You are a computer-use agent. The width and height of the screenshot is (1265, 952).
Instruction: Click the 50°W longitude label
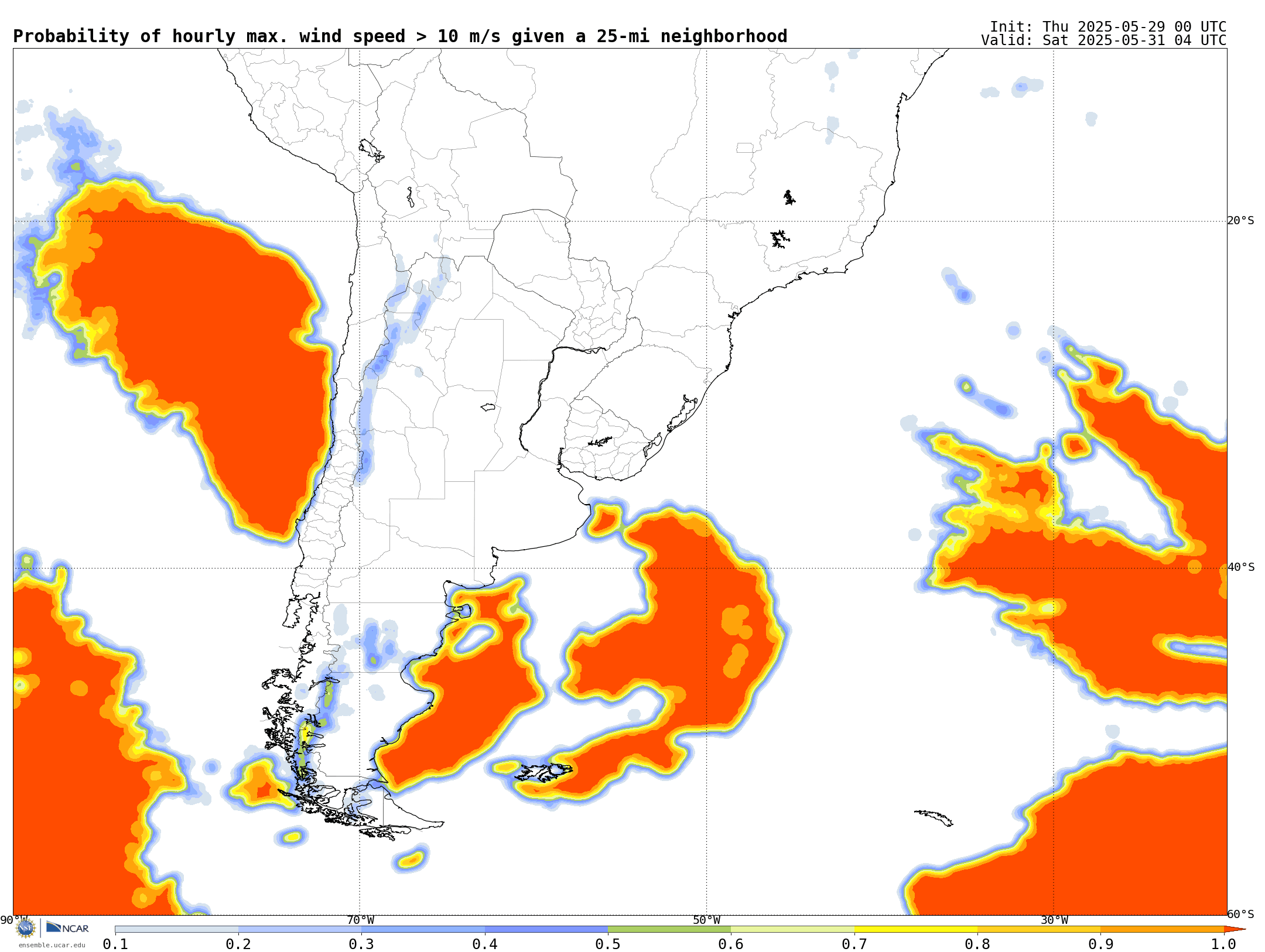coord(707,920)
